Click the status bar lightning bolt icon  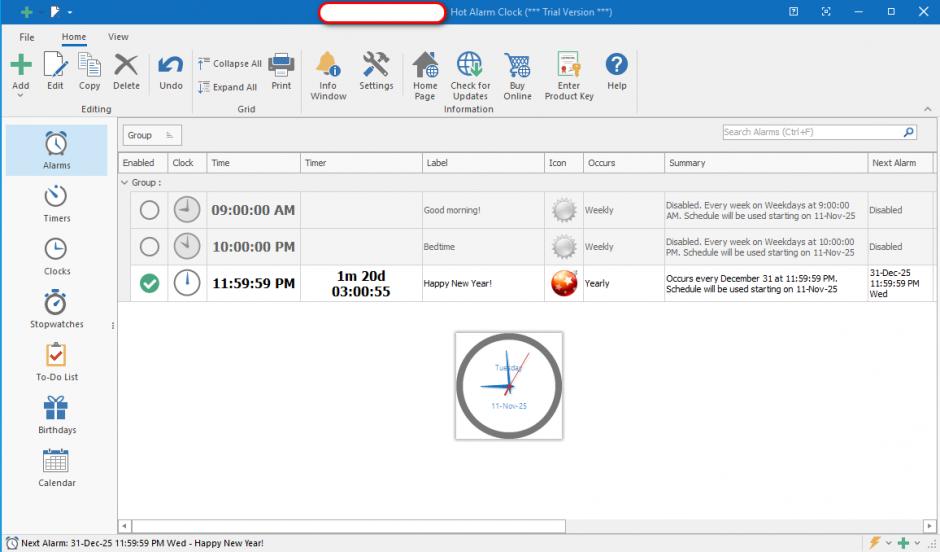(x=875, y=543)
